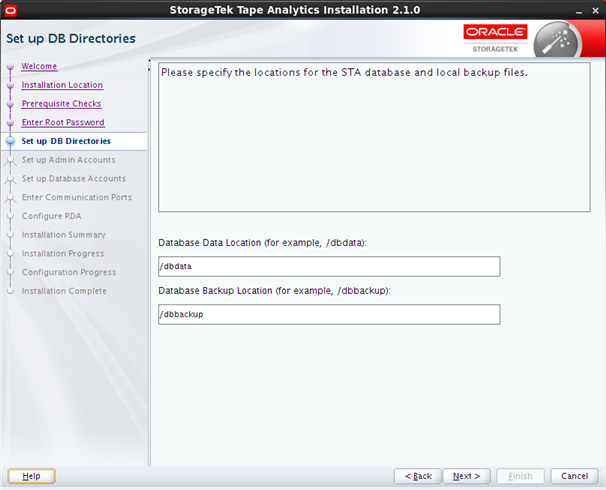The image size is (606, 490).
Task: Close the installation window
Action: point(595,11)
